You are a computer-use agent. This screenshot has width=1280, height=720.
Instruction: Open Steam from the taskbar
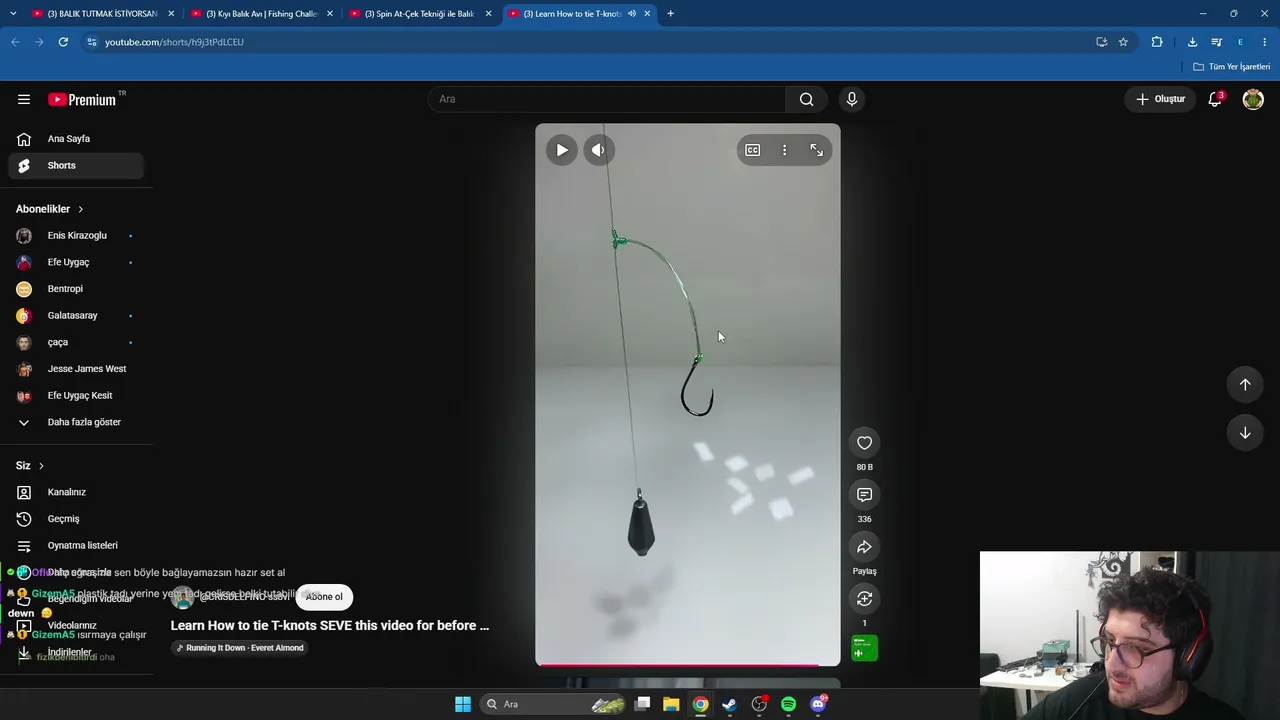tap(730, 704)
